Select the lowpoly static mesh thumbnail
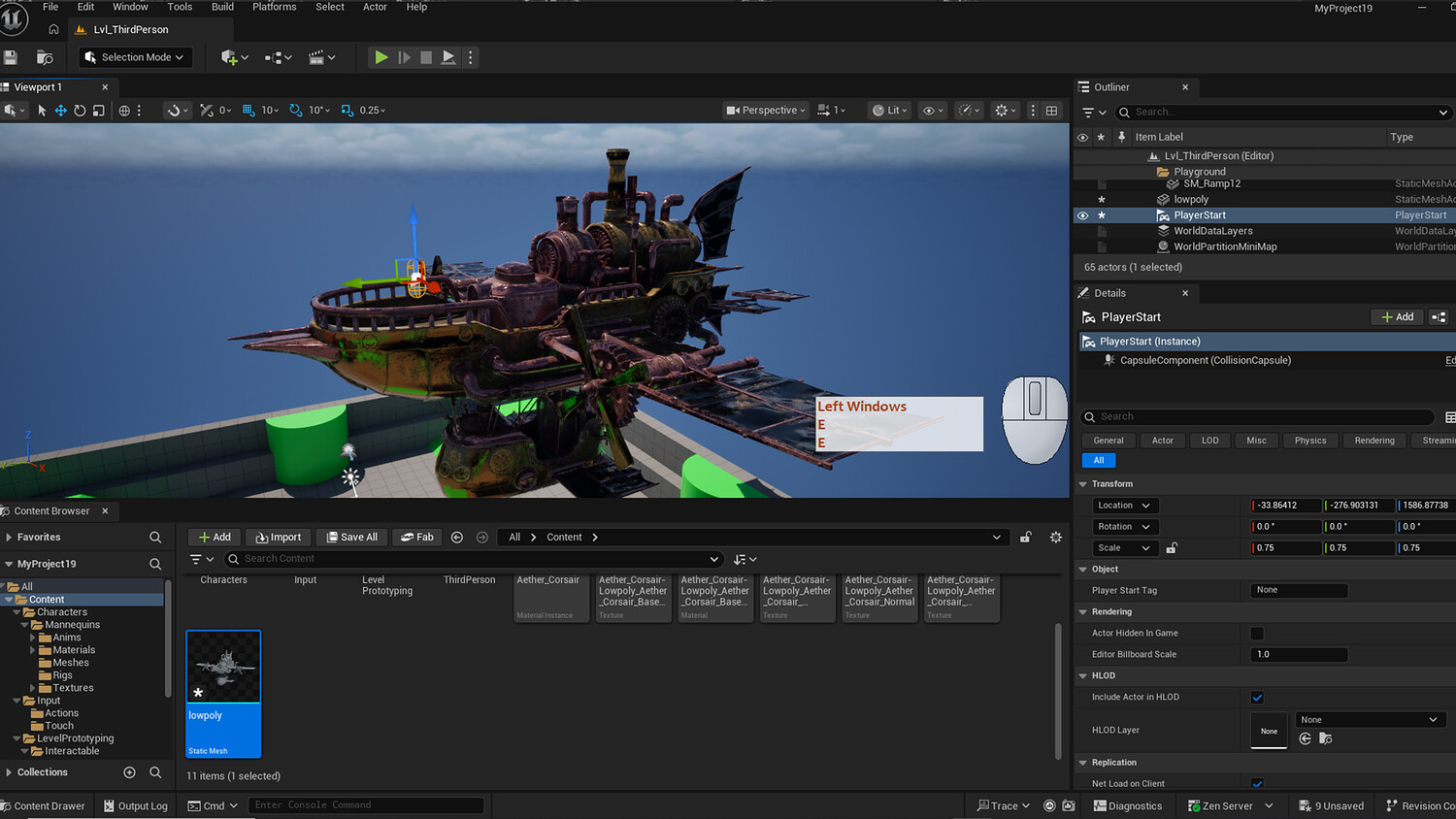The height and width of the screenshot is (819, 1456). coord(223,693)
